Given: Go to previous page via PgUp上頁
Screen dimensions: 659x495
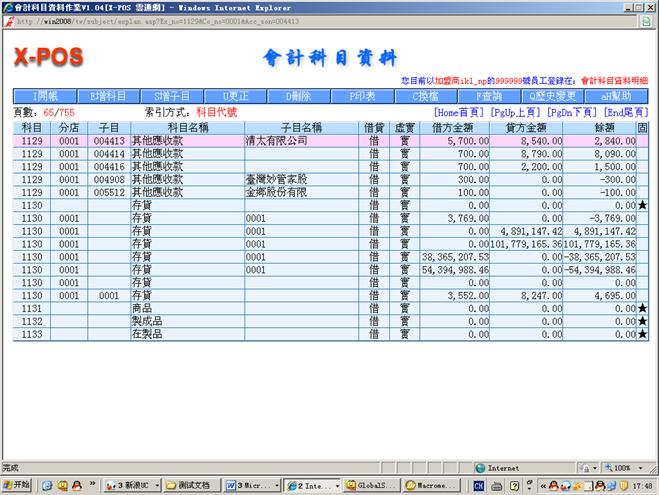Looking at the screenshot, I should (x=516, y=113).
